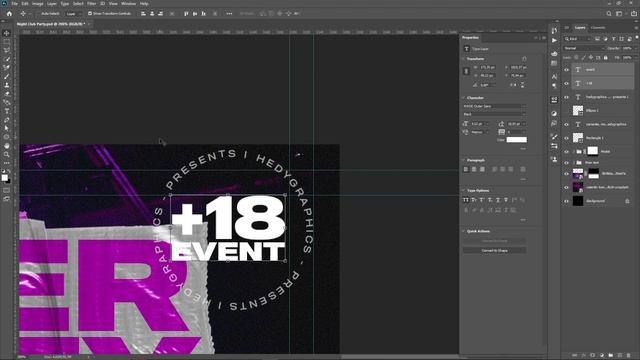Filter layers by pixel image icon
Screen dimensions: 640x360
597,39
